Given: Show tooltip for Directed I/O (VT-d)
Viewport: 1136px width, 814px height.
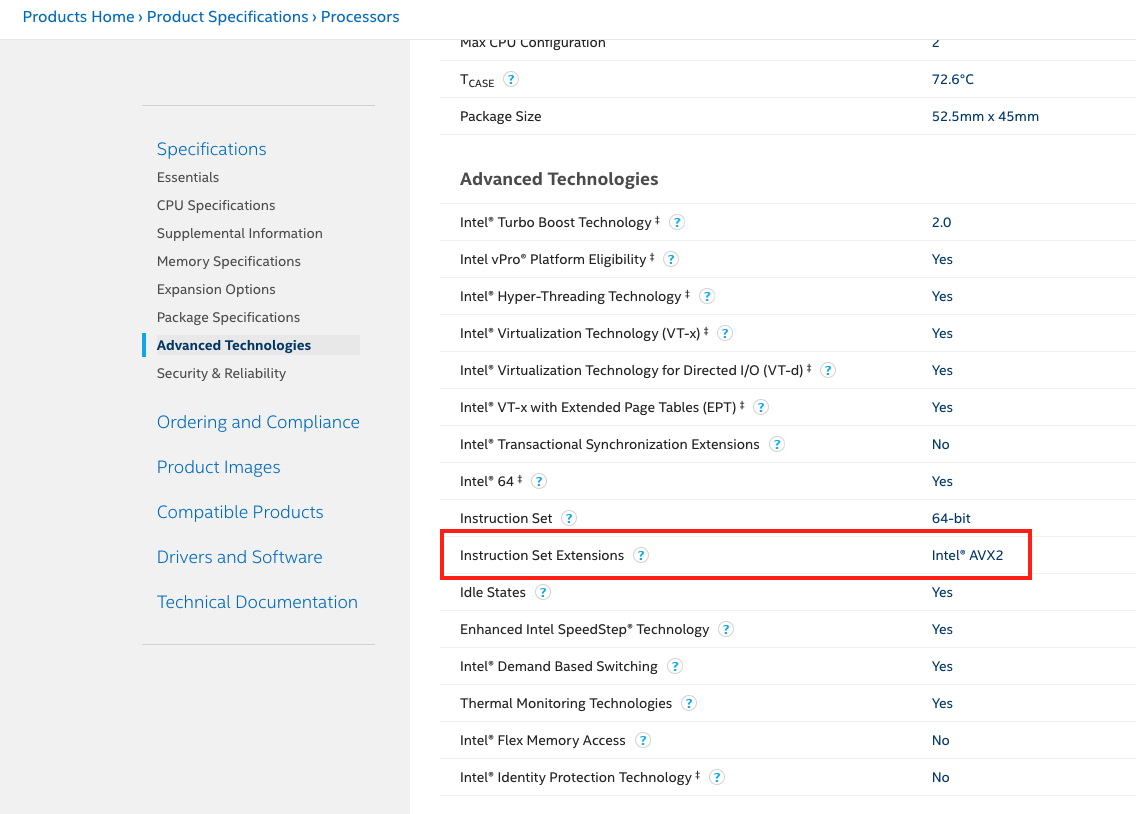Looking at the screenshot, I should [x=827, y=370].
